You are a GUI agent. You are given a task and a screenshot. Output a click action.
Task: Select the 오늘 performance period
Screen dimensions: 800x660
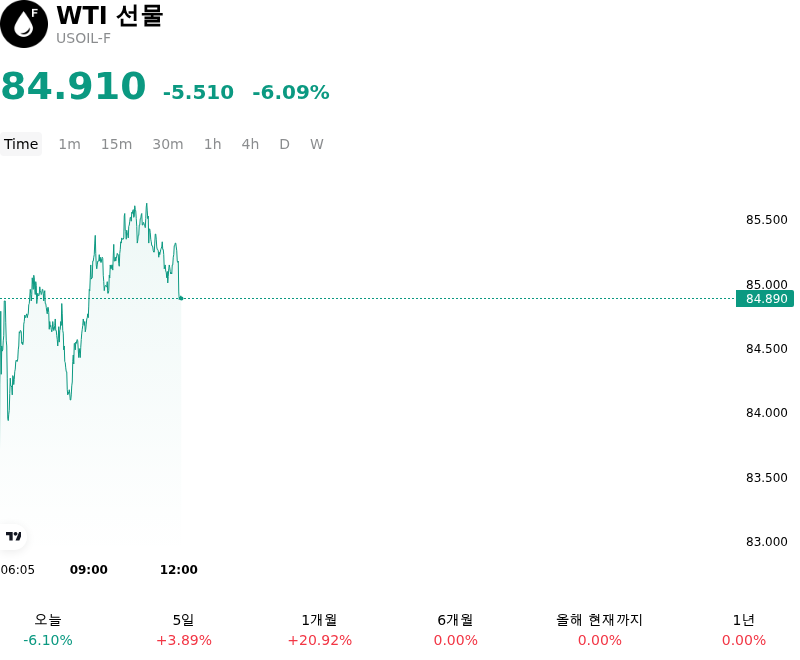(48, 630)
